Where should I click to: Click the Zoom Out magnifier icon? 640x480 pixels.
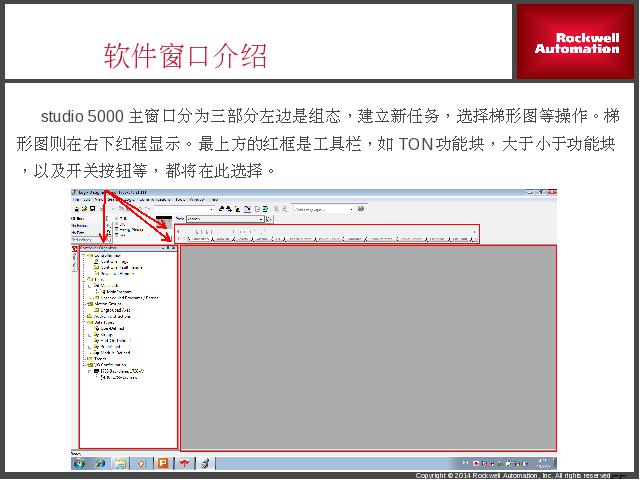284,209
